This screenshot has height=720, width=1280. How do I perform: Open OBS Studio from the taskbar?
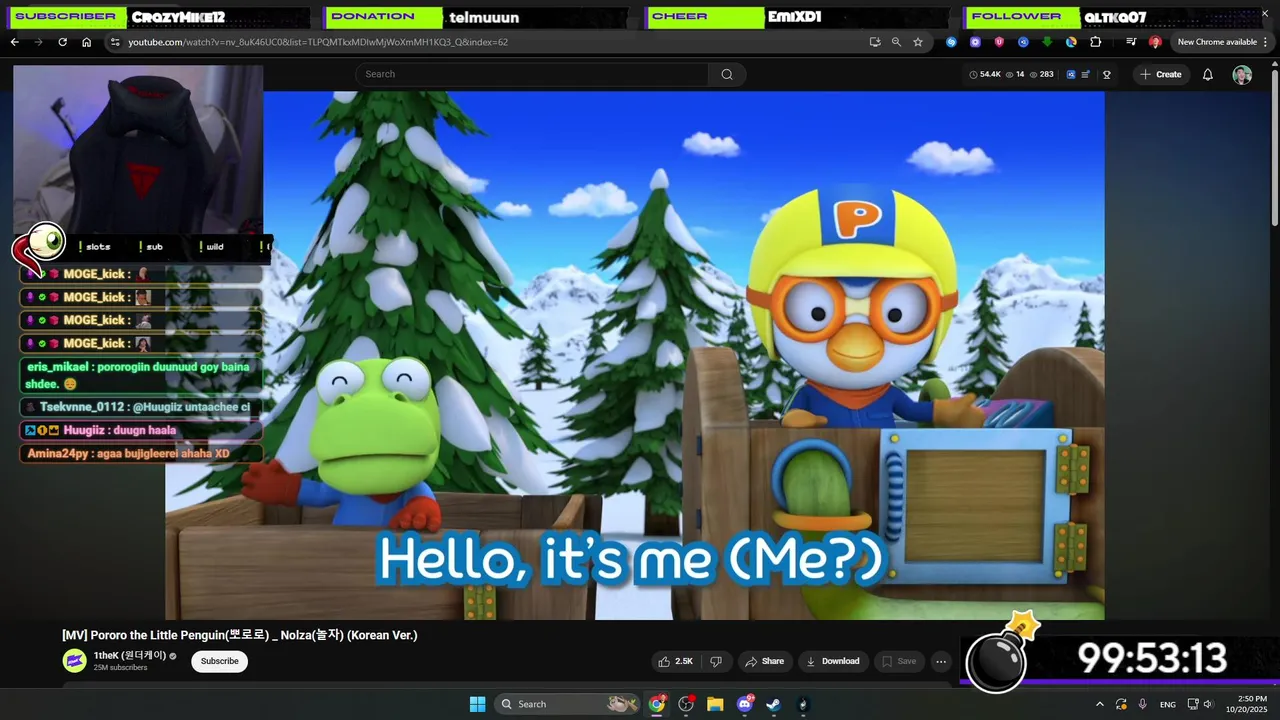pyautogui.click(x=686, y=704)
